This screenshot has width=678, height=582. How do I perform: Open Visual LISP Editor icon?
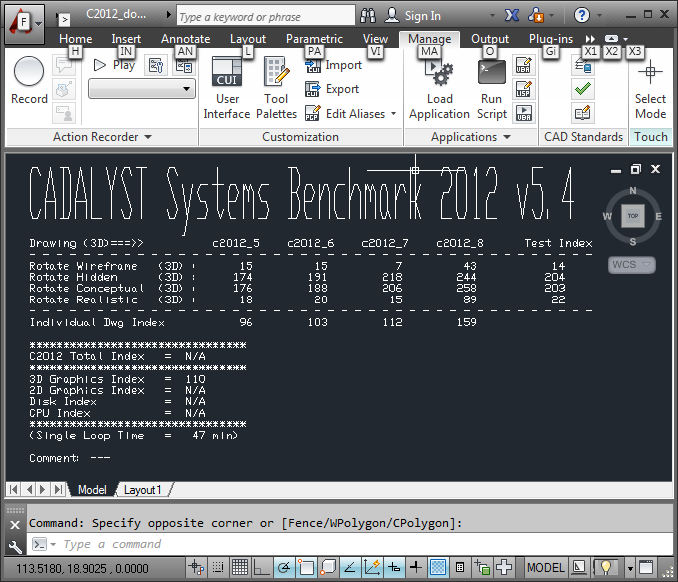pos(524,90)
